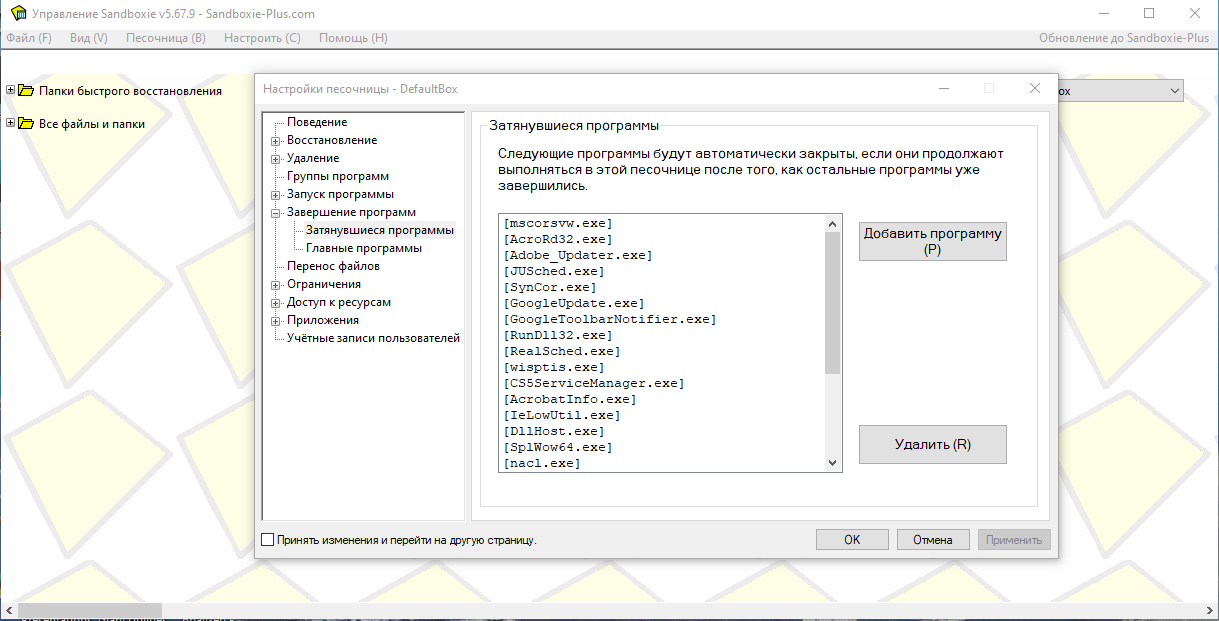Click Добавить программу (P) button
1219x621 pixels.
click(x=932, y=241)
